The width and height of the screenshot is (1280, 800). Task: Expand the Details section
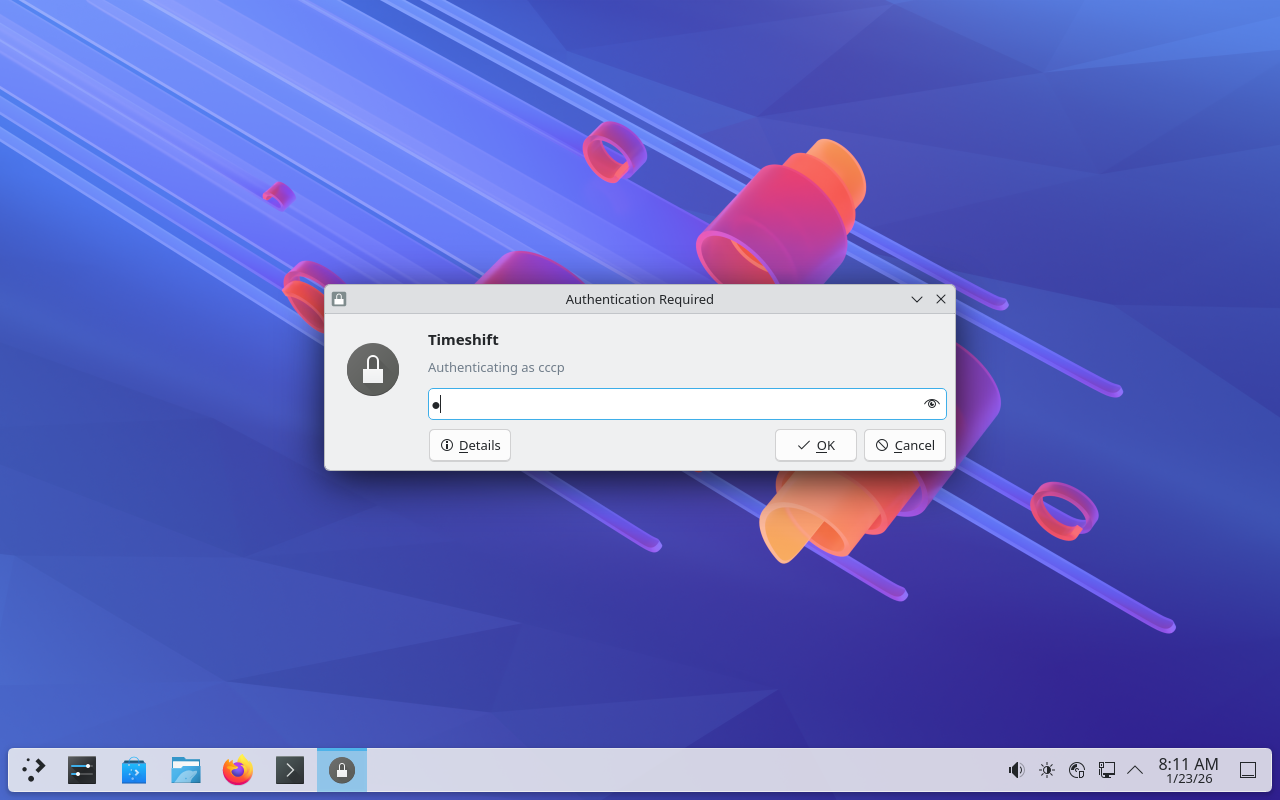[470, 445]
